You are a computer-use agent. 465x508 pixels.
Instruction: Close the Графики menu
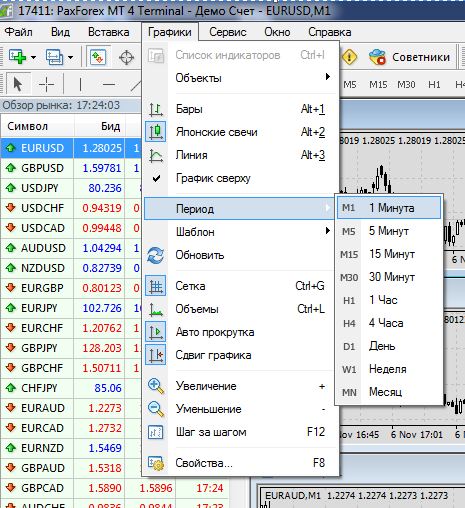click(170, 32)
